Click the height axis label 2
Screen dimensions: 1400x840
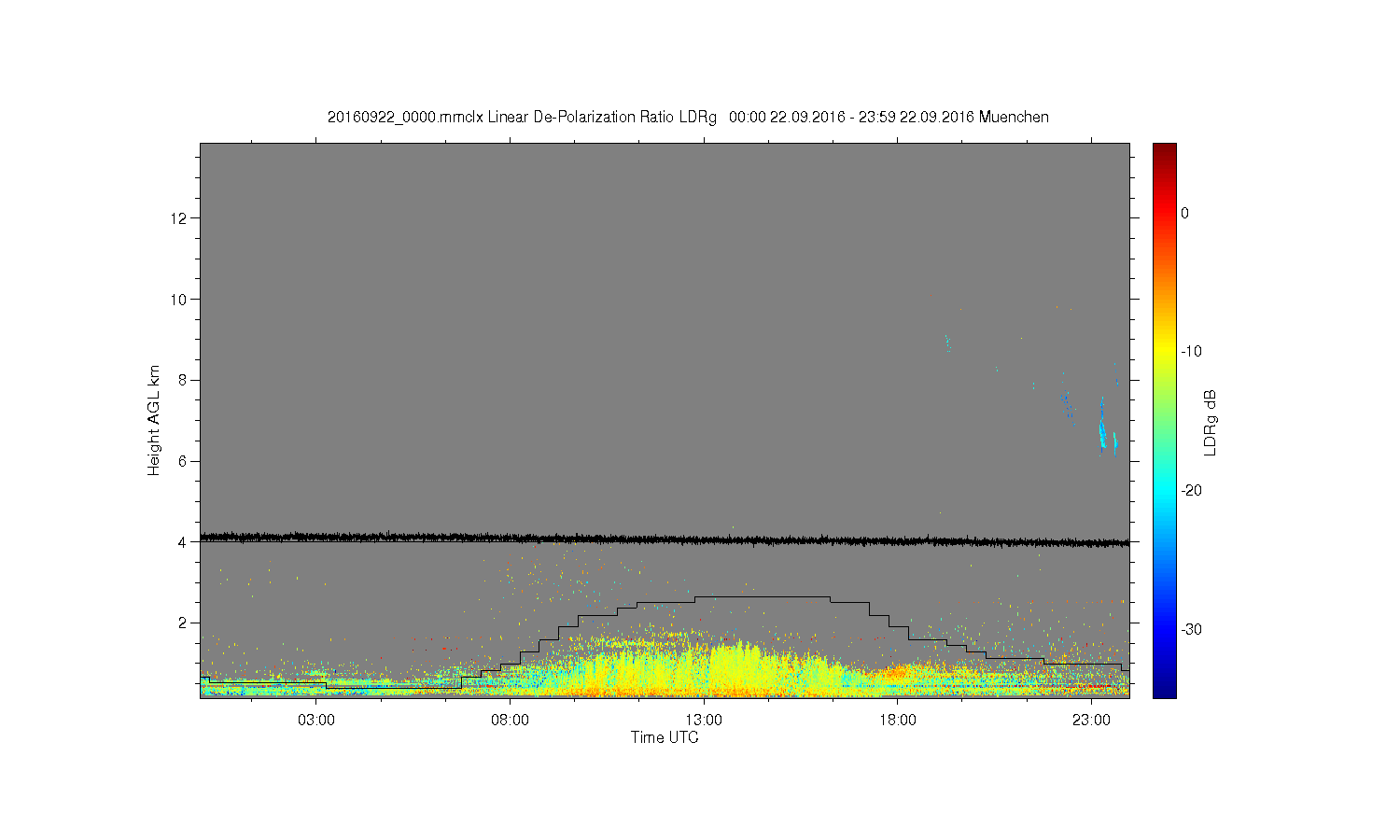[185, 623]
